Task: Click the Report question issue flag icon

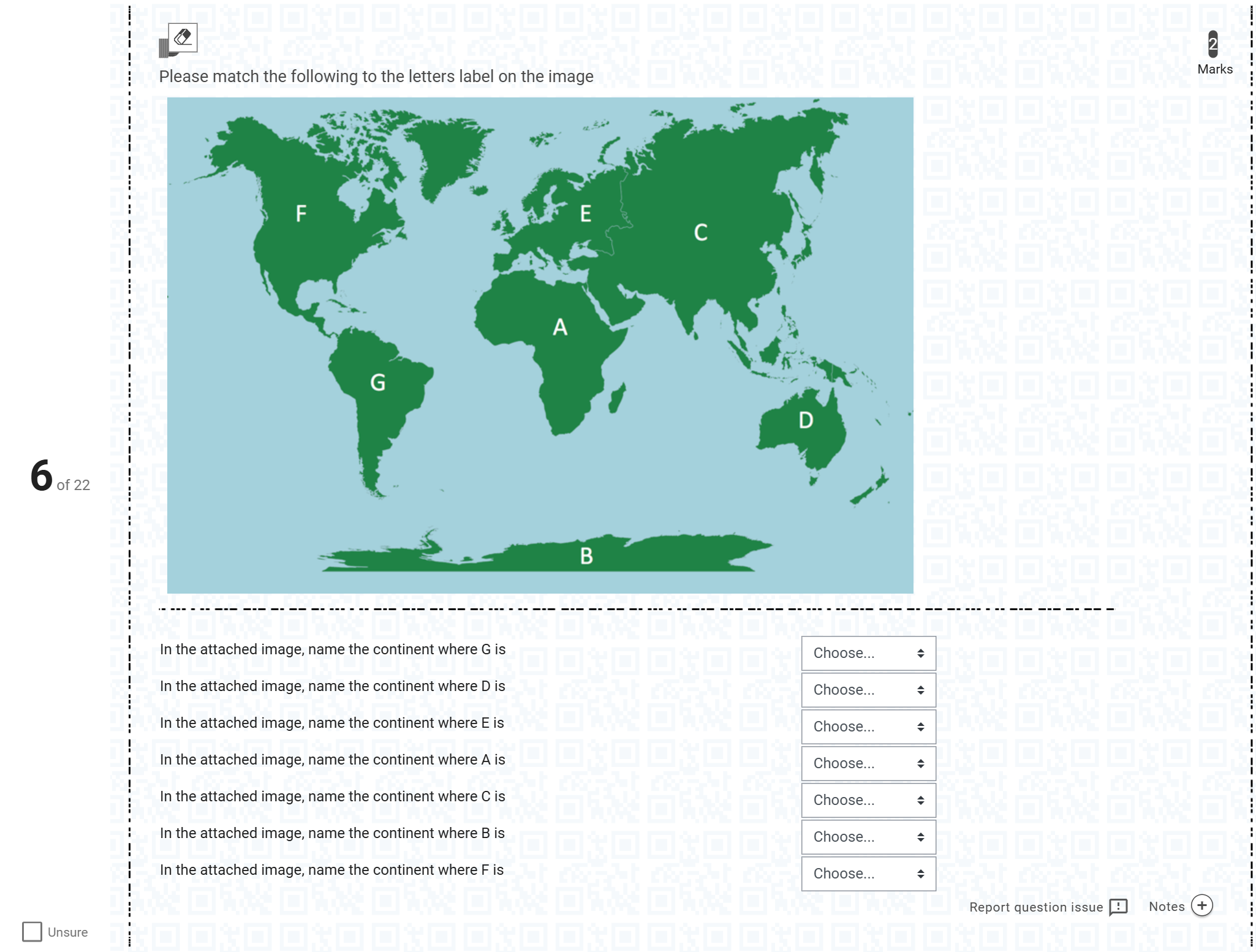Action: (1118, 907)
